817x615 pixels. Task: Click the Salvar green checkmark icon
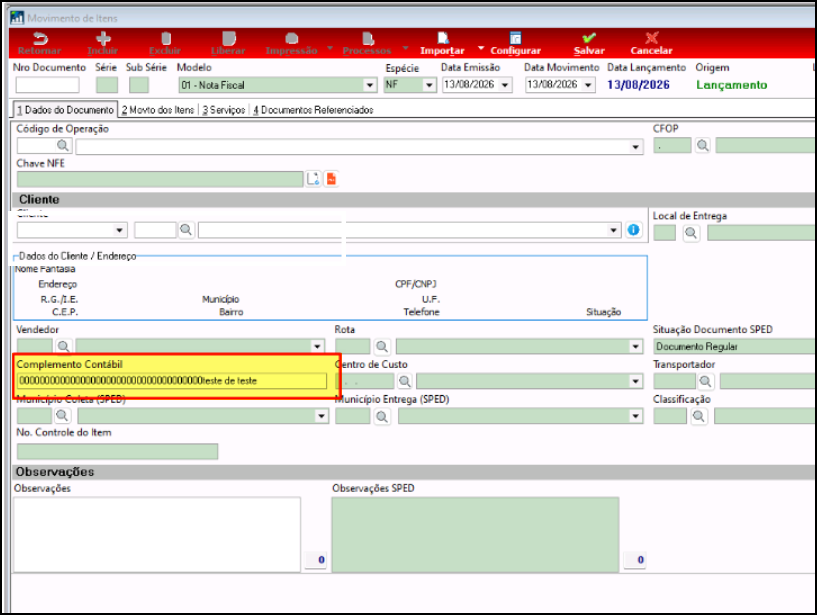pos(589,38)
